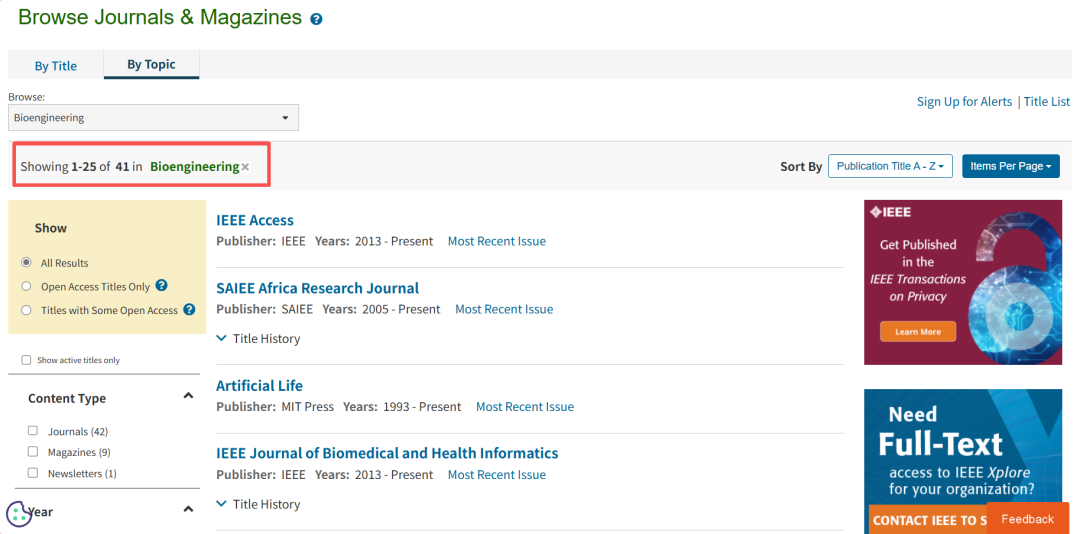1080x534 pixels.
Task: Remove the Bioengineering filter with X
Action: (245, 167)
